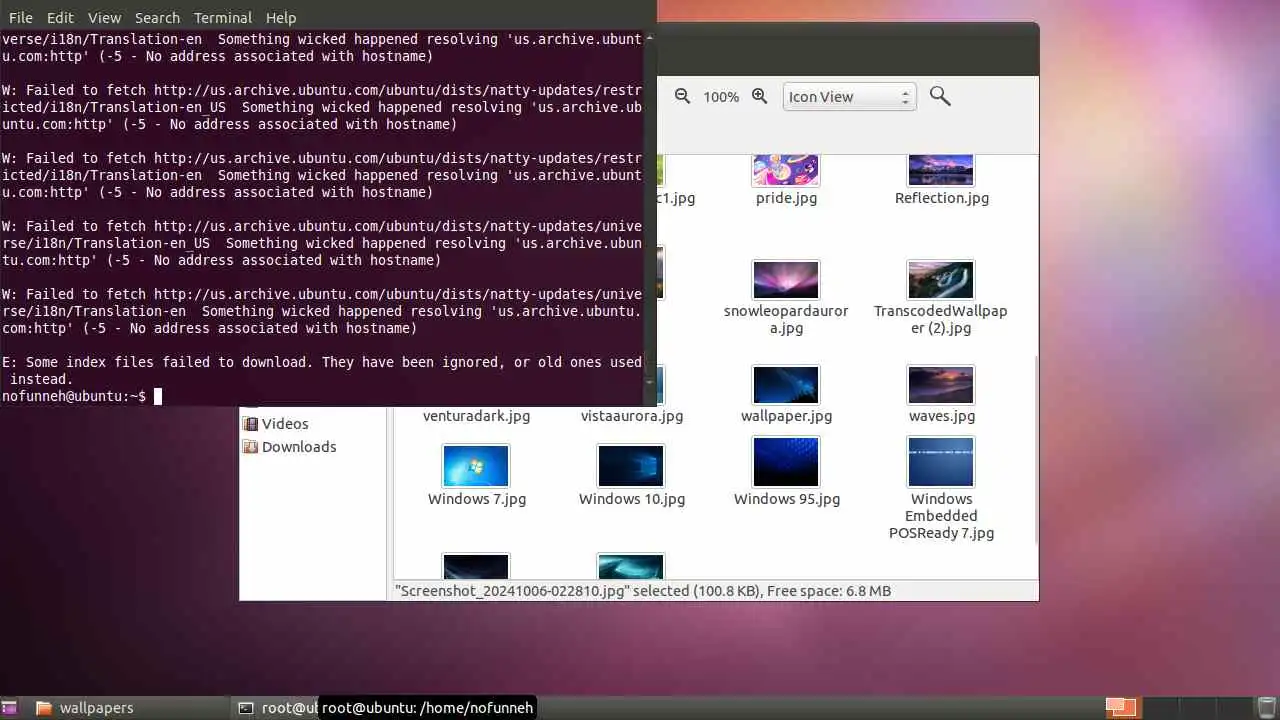Open the Terminal menu
Screen dimensions: 1280x720
coord(223,17)
